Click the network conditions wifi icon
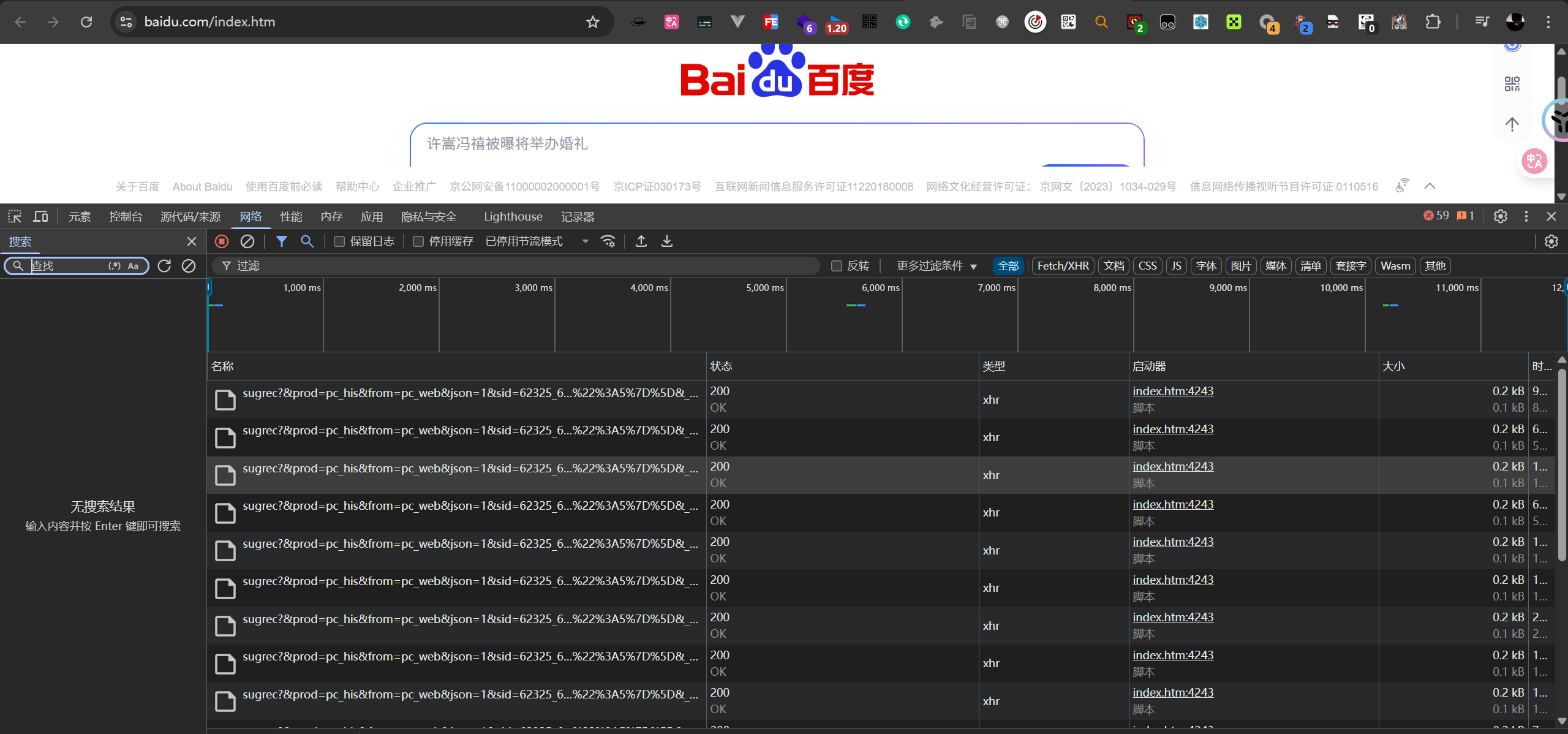Image resolution: width=1568 pixels, height=734 pixels. (x=608, y=241)
